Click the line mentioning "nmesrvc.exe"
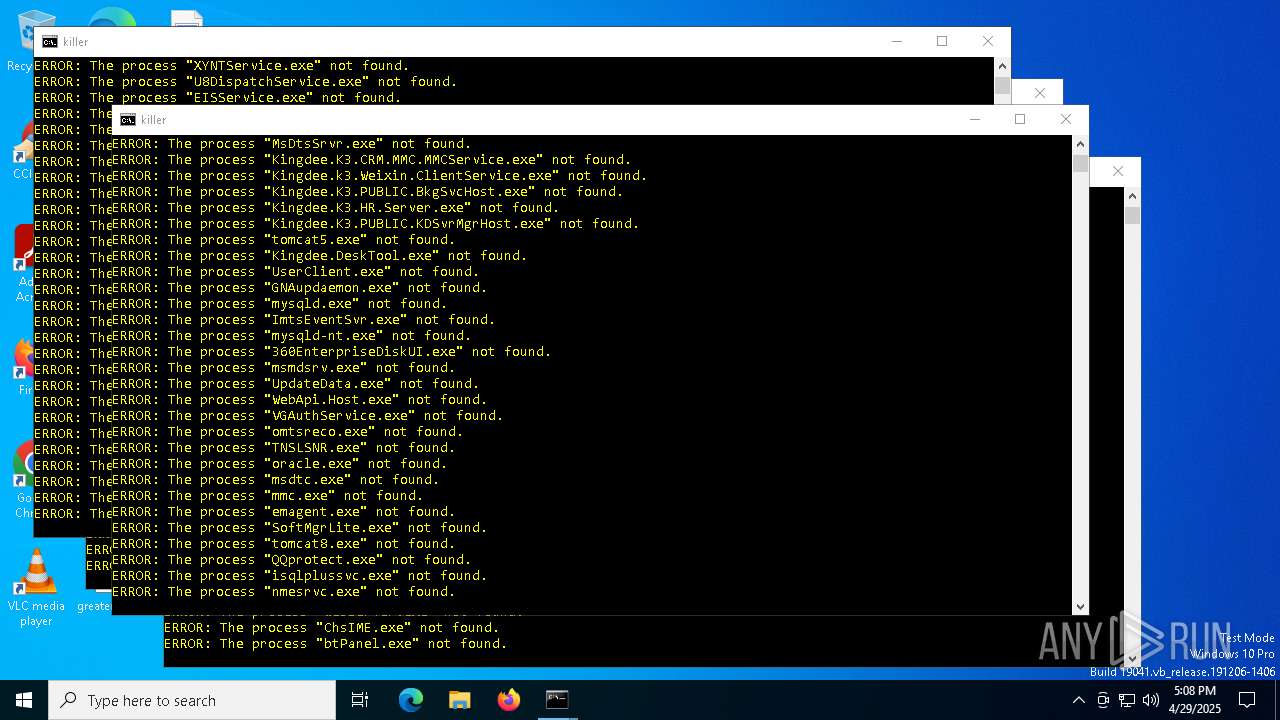 coord(283,592)
